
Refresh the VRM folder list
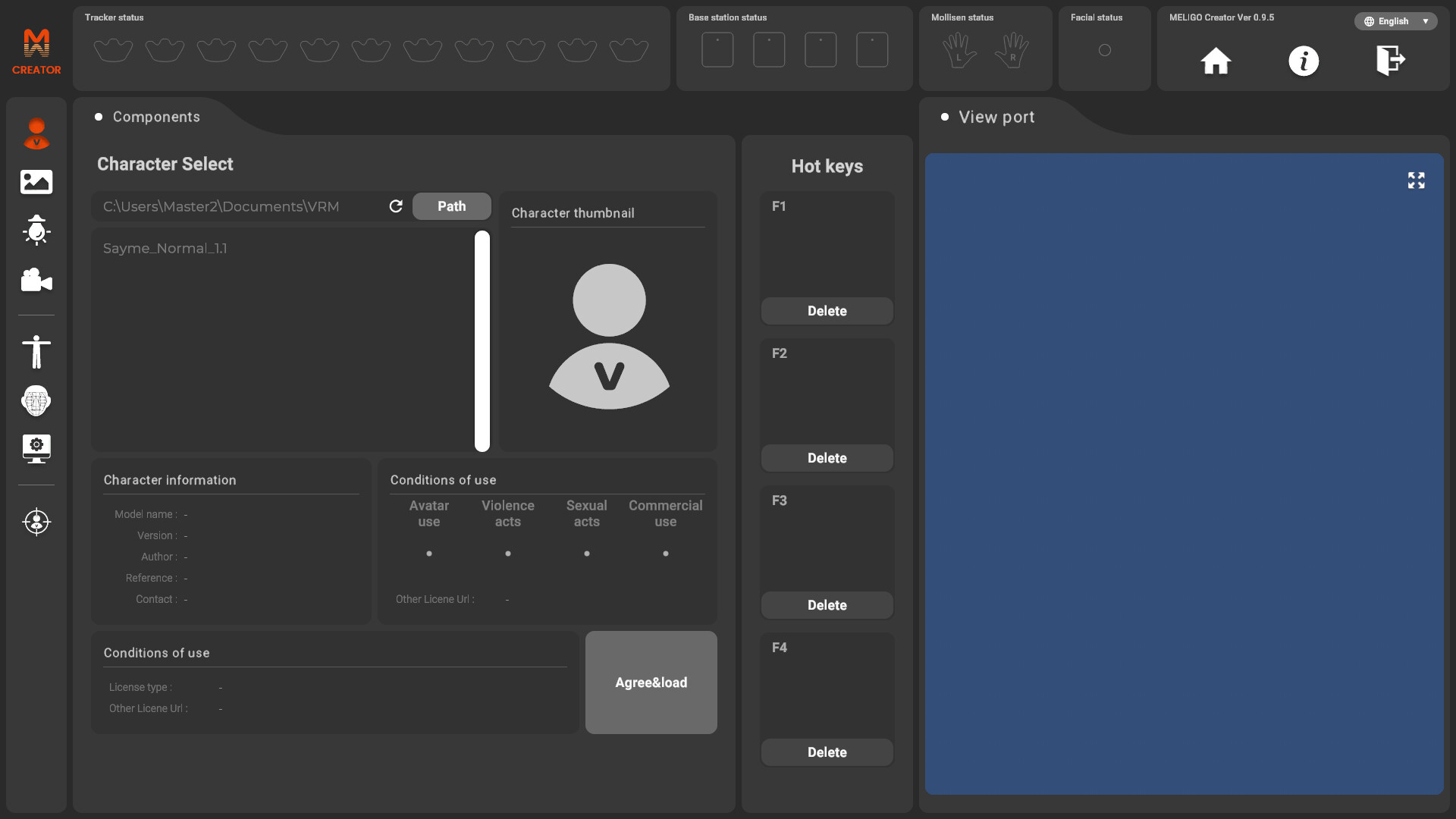tap(396, 206)
